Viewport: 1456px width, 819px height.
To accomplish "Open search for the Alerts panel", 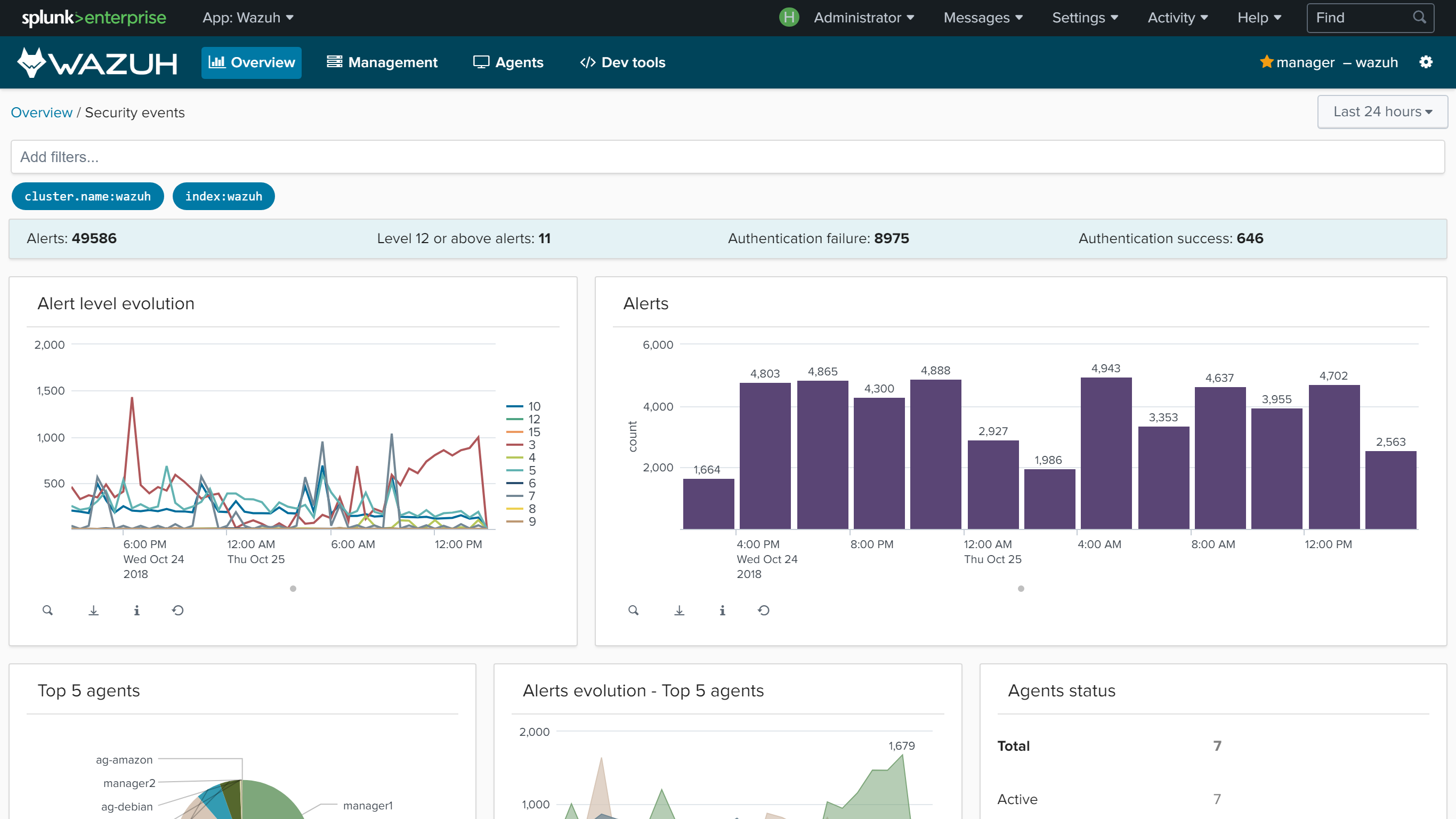I will click(x=633, y=611).
